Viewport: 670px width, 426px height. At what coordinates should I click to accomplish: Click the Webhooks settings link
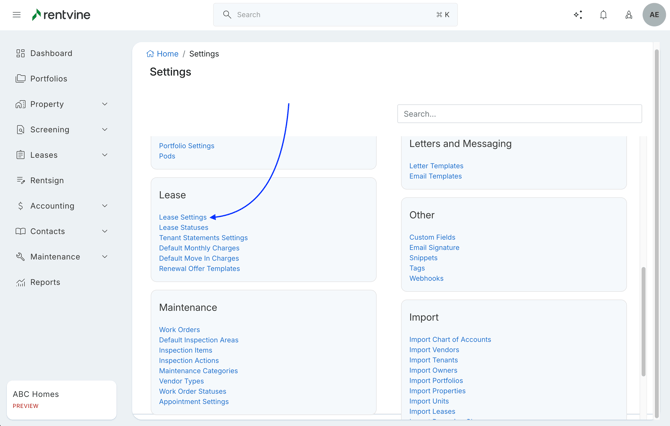coord(426,278)
